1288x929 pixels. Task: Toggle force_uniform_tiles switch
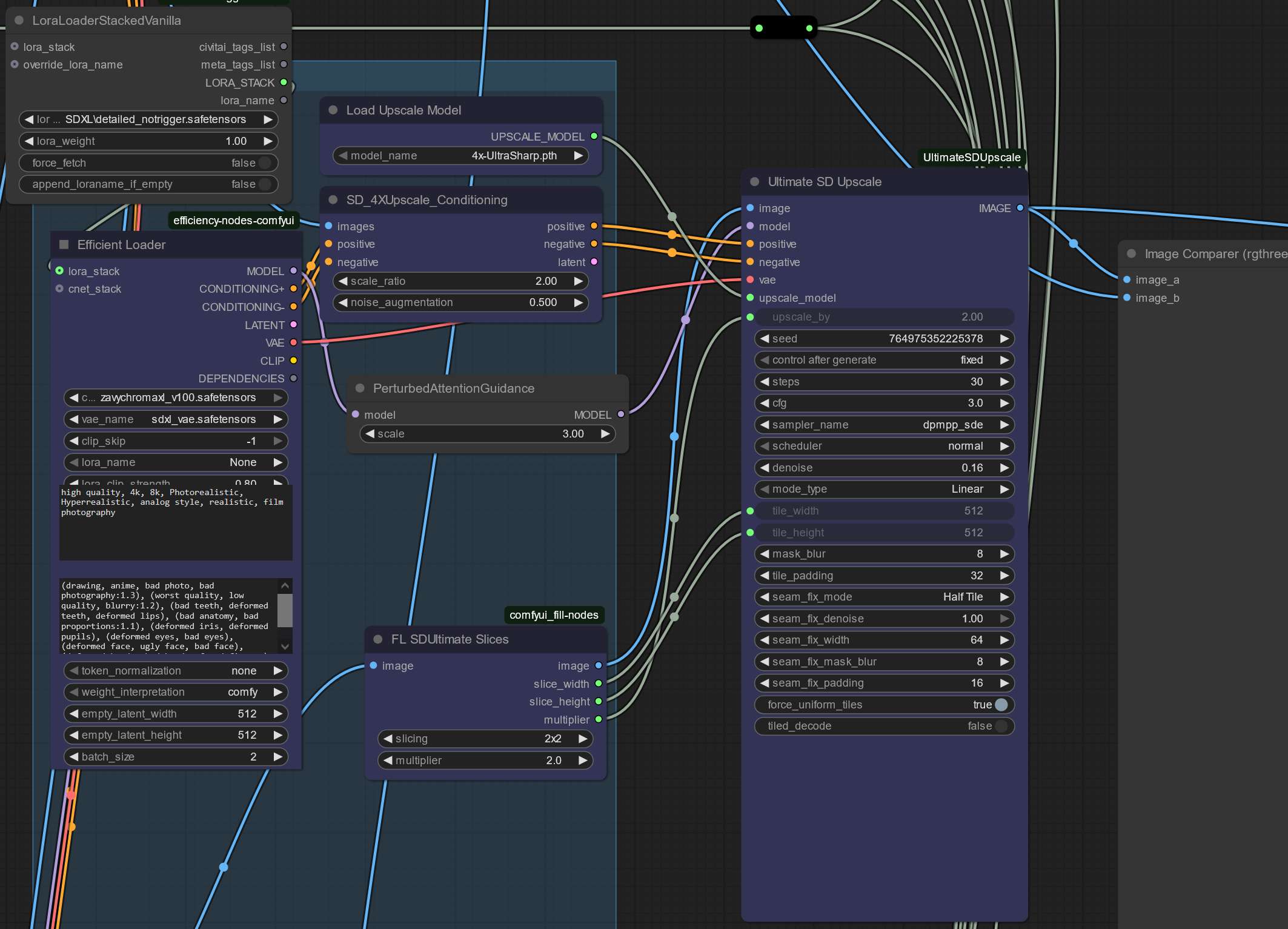coord(1001,704)
